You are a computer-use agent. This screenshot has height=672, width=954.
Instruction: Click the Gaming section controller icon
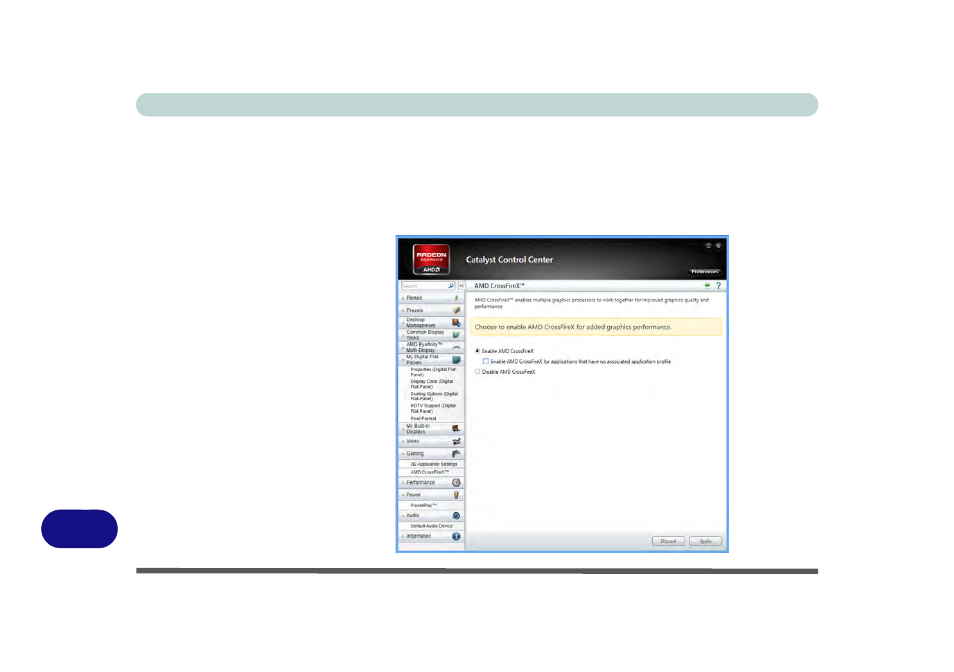456,454
